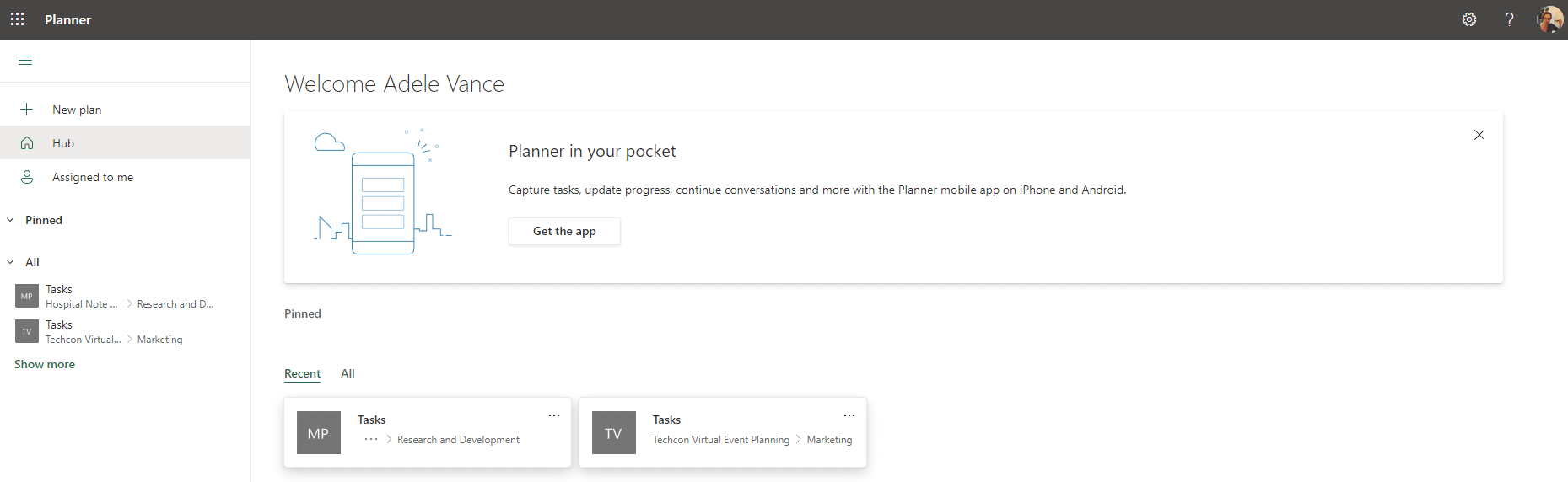The height and width of the screenshot is (482, 1568).
Task: Click the Show more link
Action: [x=45, y=364]
